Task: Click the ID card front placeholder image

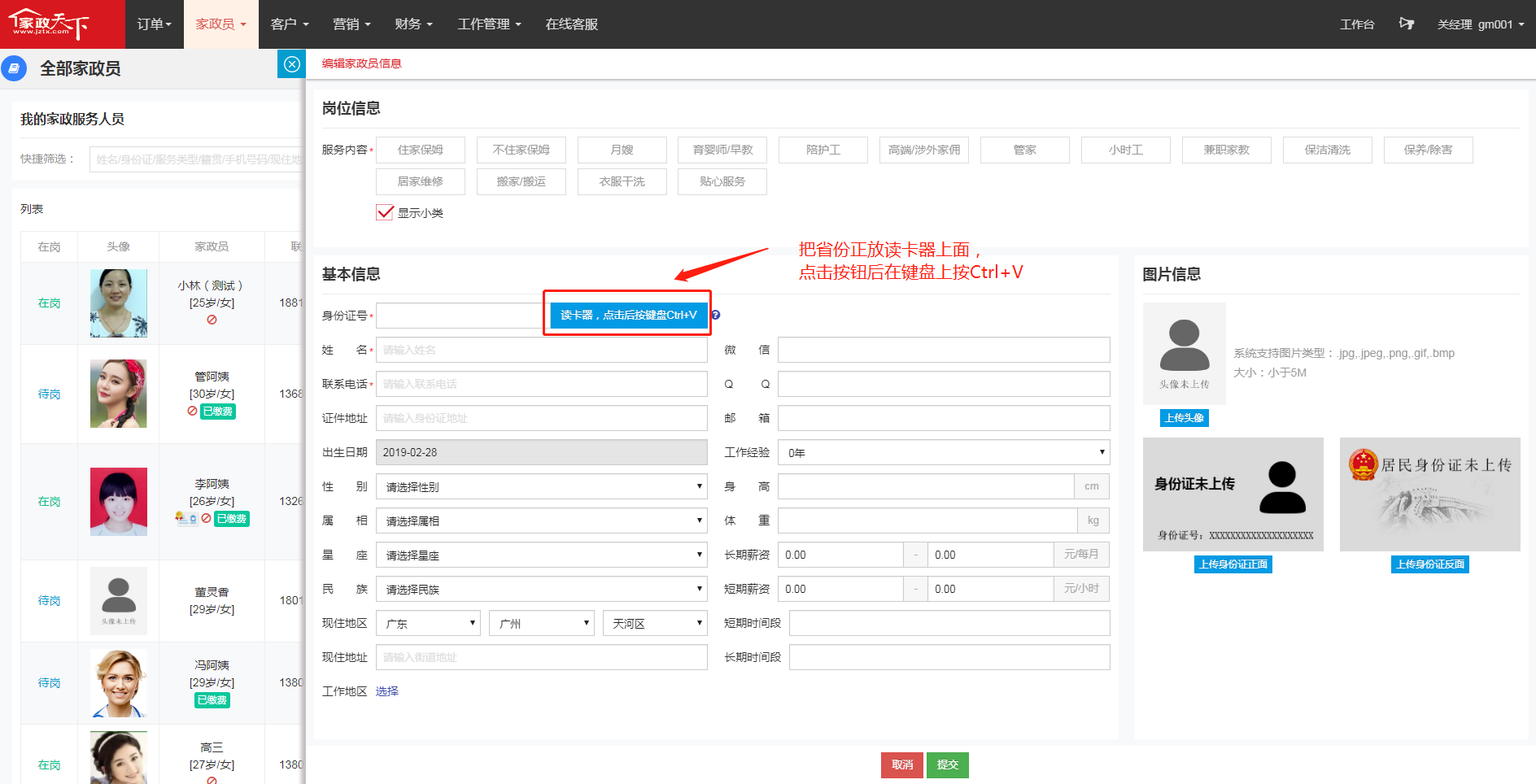Action: [x=1233, y=494]
